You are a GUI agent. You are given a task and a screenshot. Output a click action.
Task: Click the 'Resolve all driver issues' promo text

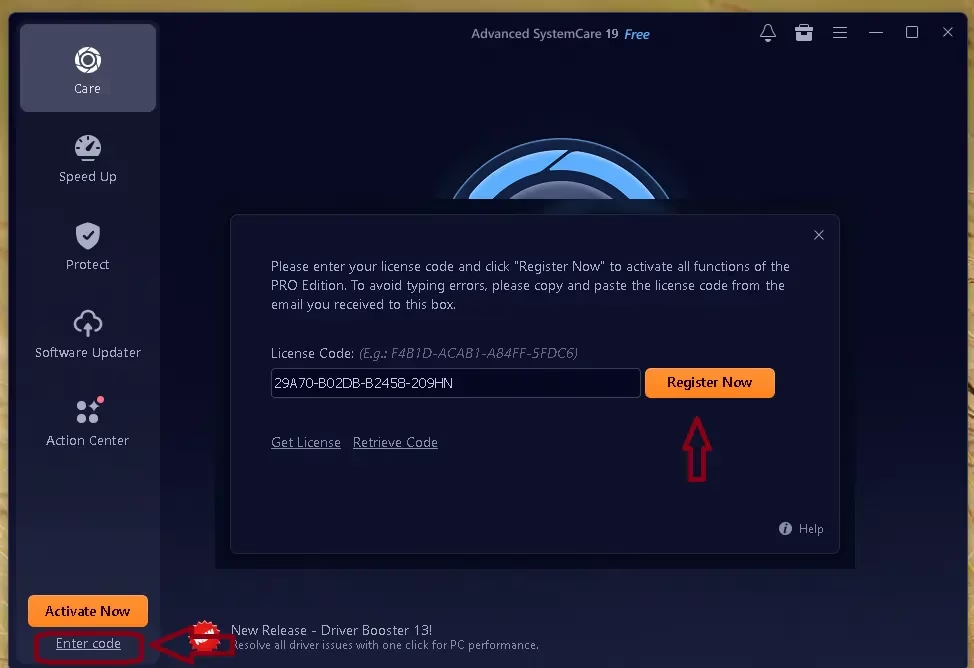385,645
